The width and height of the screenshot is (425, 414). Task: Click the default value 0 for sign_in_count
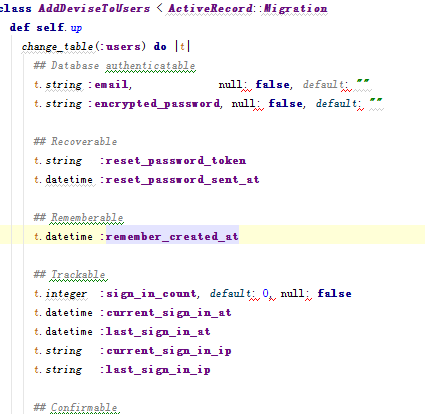point(265,294)
